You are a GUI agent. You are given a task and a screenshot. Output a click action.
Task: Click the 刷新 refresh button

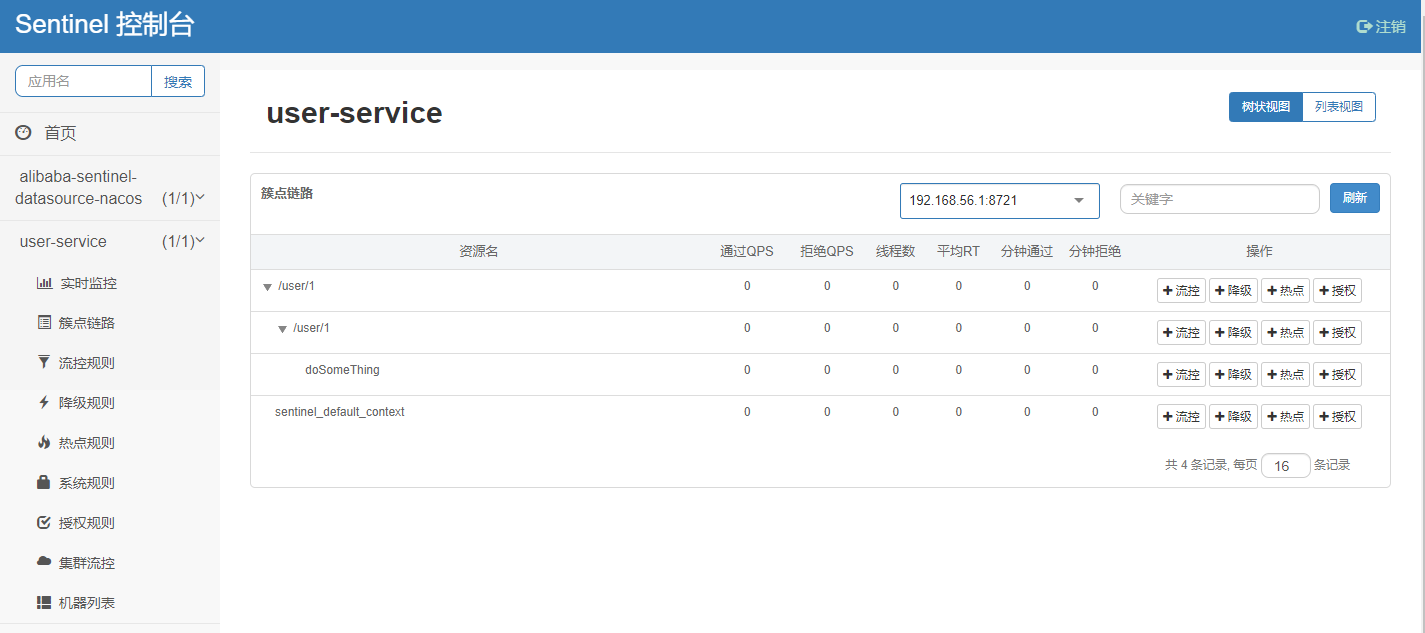(1355, 198)
